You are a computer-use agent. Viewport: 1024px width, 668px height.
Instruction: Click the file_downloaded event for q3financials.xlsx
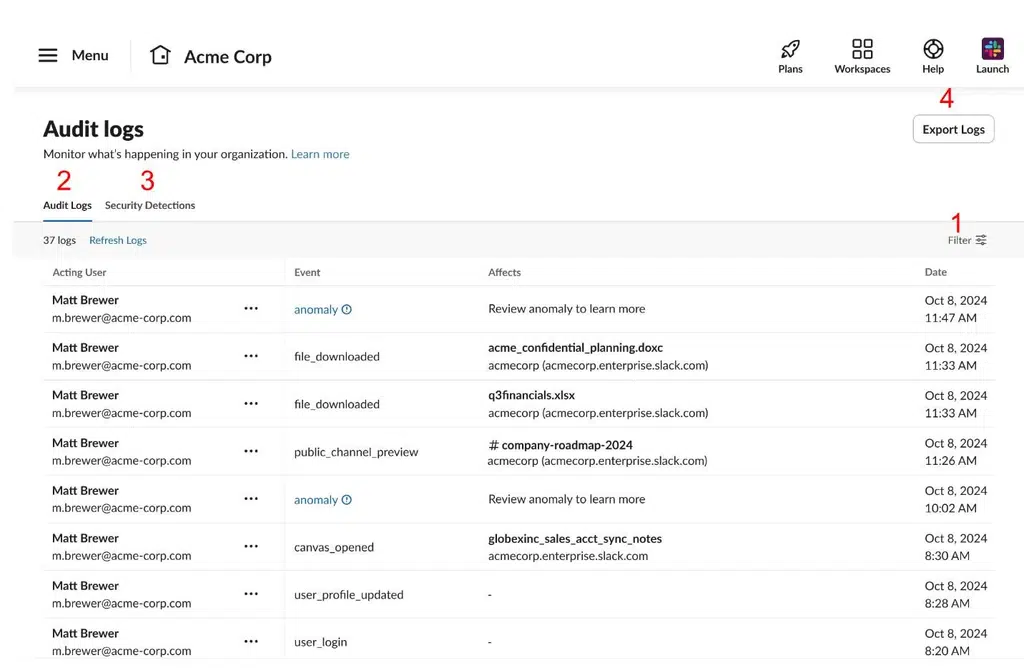[x=336, y=404]
